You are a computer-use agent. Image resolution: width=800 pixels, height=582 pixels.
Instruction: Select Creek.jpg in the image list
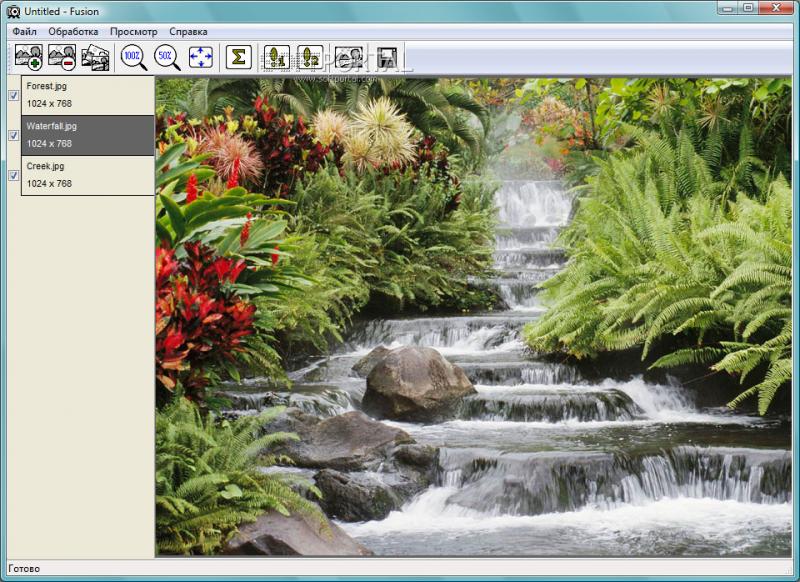[x=88, y=175]
